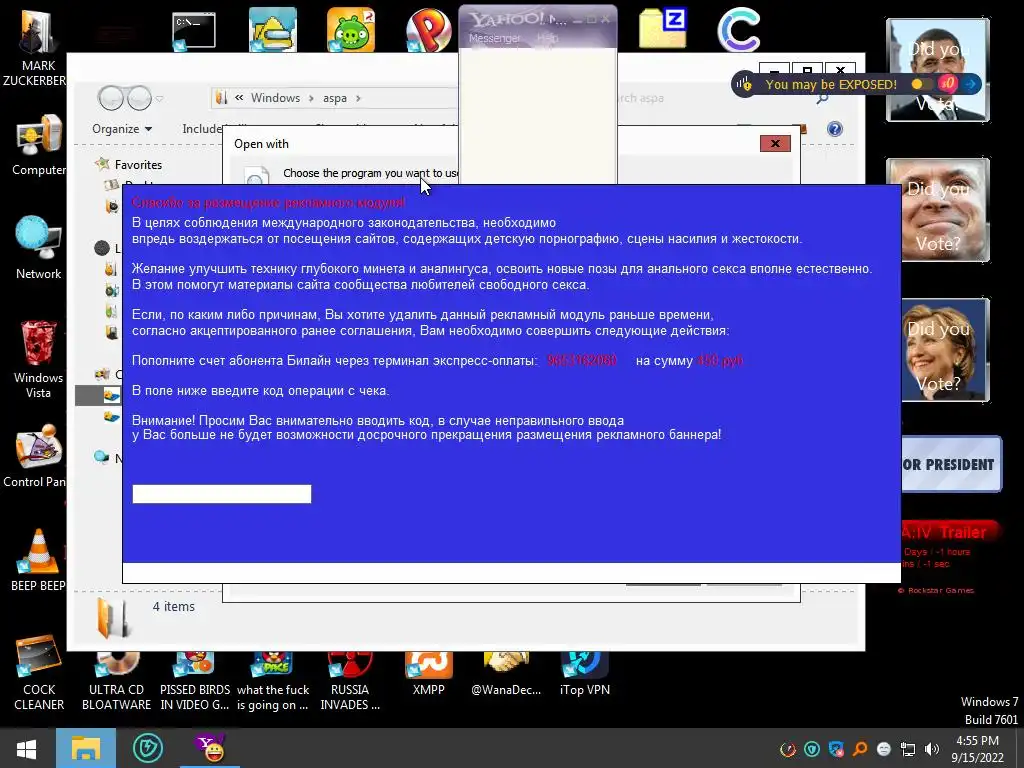Open the Organize dropdown in Explorer
1024x768 pixels.
(x=122, y=129)
